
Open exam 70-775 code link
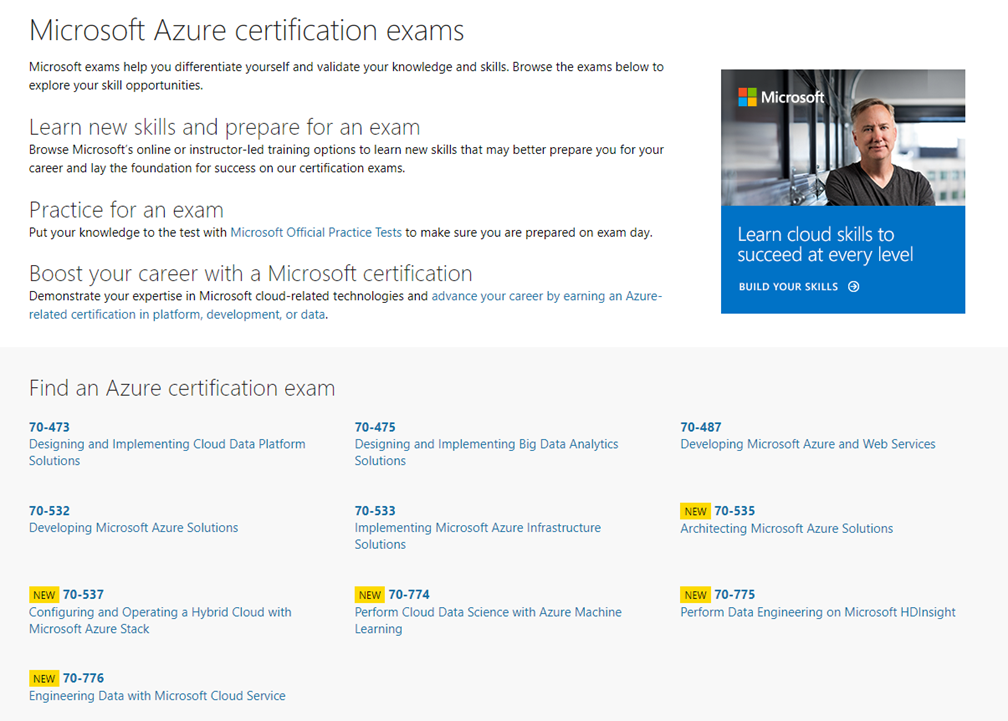(735, 594)
